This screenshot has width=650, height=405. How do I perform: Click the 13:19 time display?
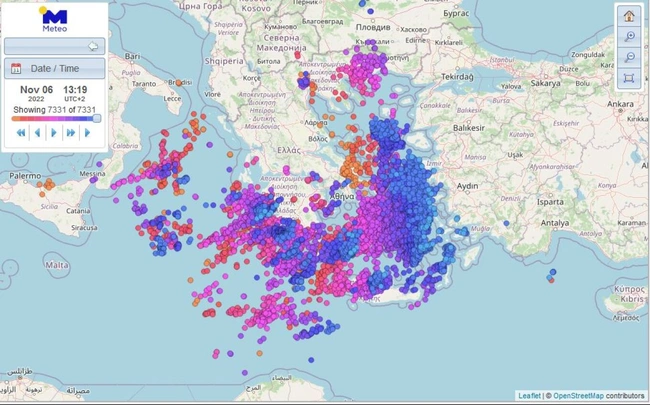[x=77, y=90]
